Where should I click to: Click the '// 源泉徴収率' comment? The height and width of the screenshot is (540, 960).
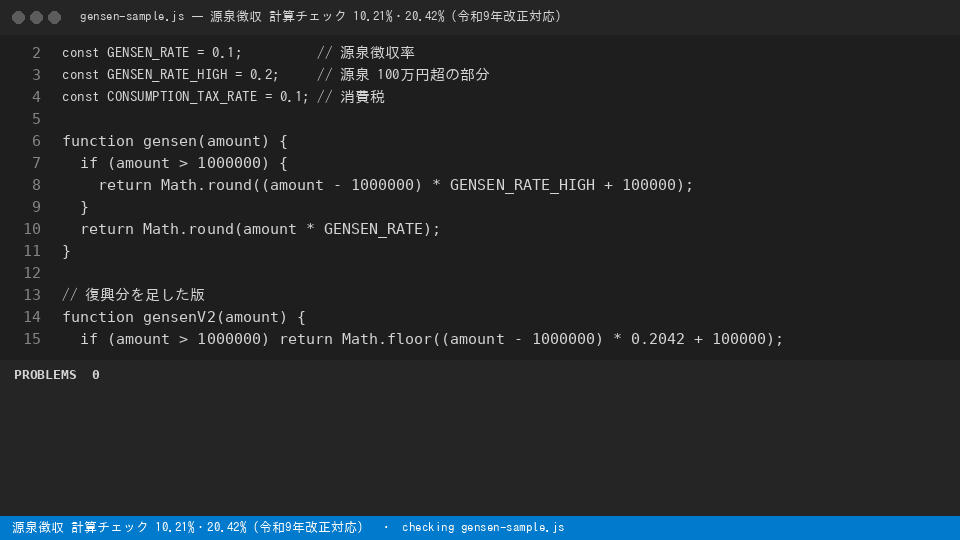pyautogui.click(x=366, y=53)
